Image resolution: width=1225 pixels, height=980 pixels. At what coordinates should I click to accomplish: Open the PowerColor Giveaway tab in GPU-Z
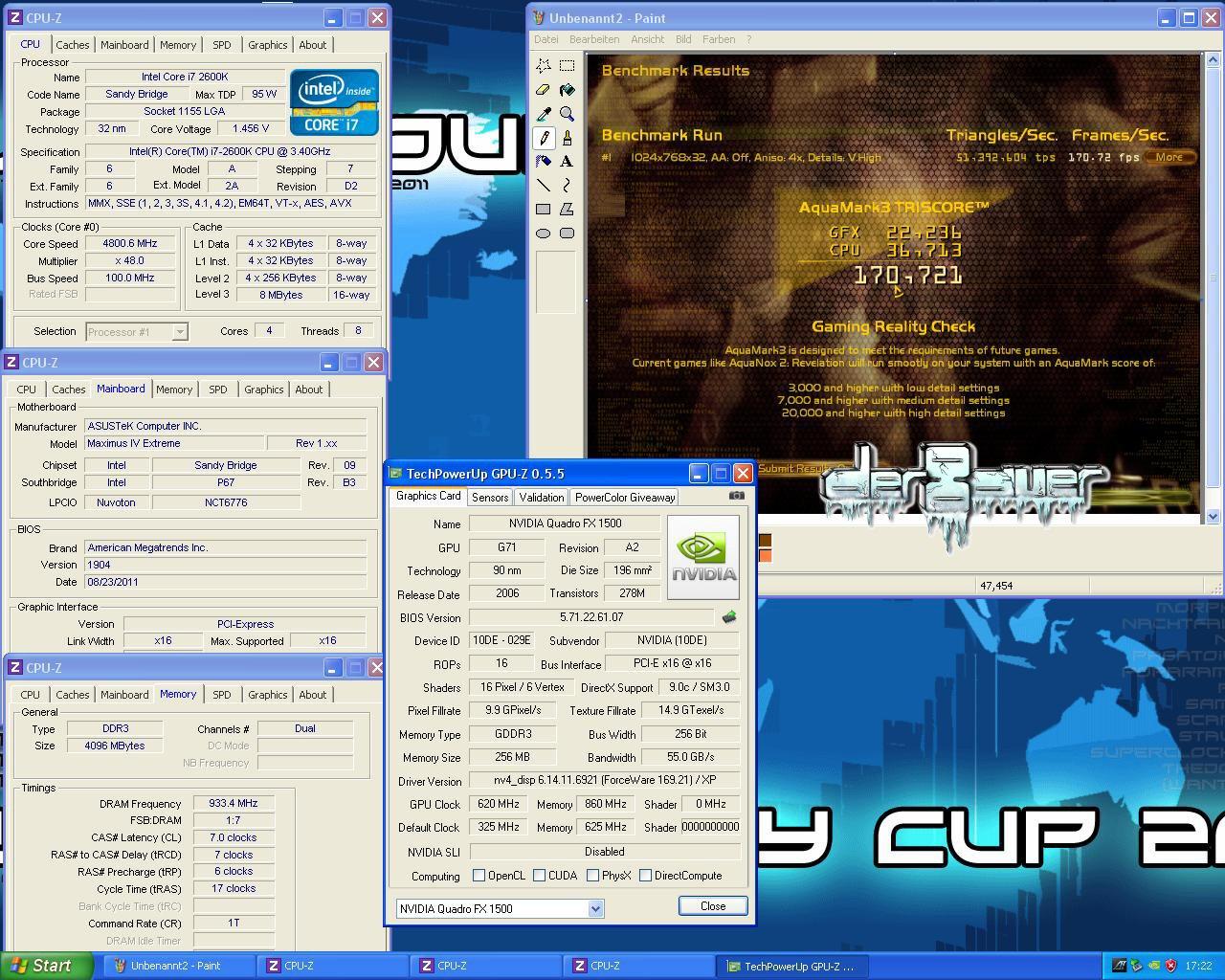[x=625, y=498]
